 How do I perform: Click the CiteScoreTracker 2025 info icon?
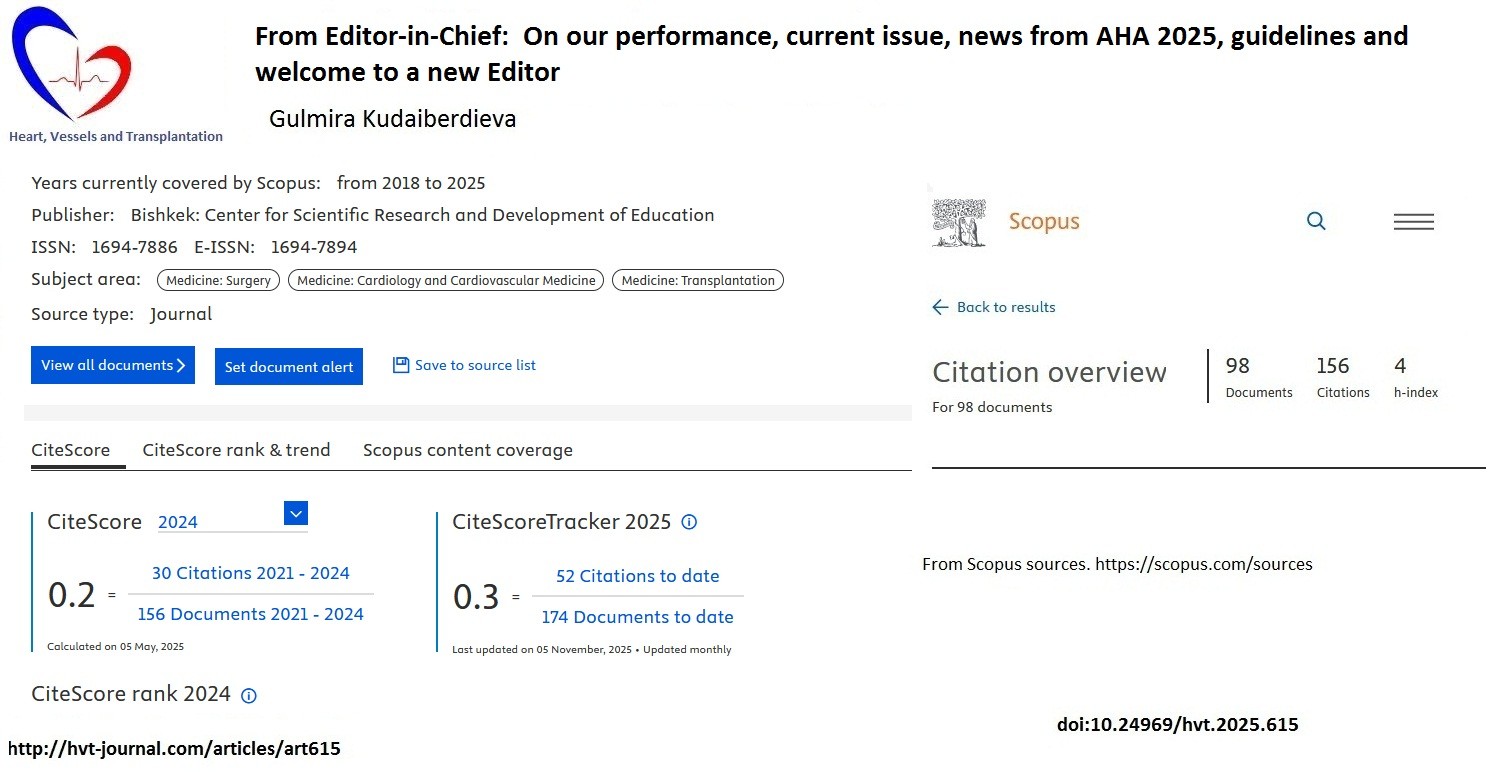[689, 522]
